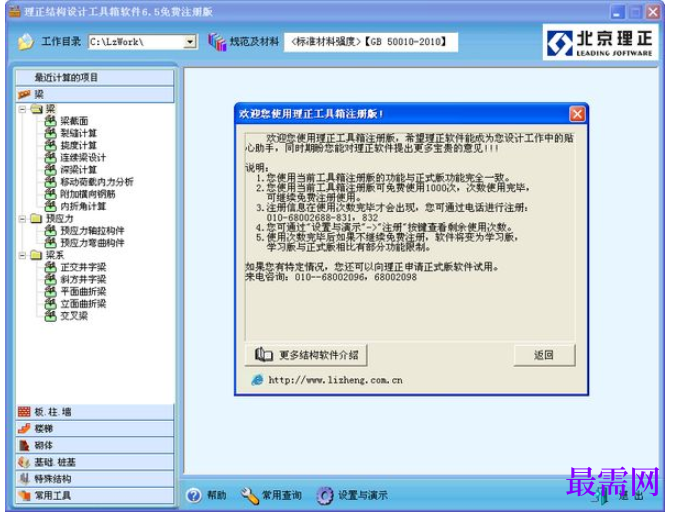The image size is (678, 513).
Task: Open the 工作目录 path dropdown arrow
Action: [x=190, y=42]
